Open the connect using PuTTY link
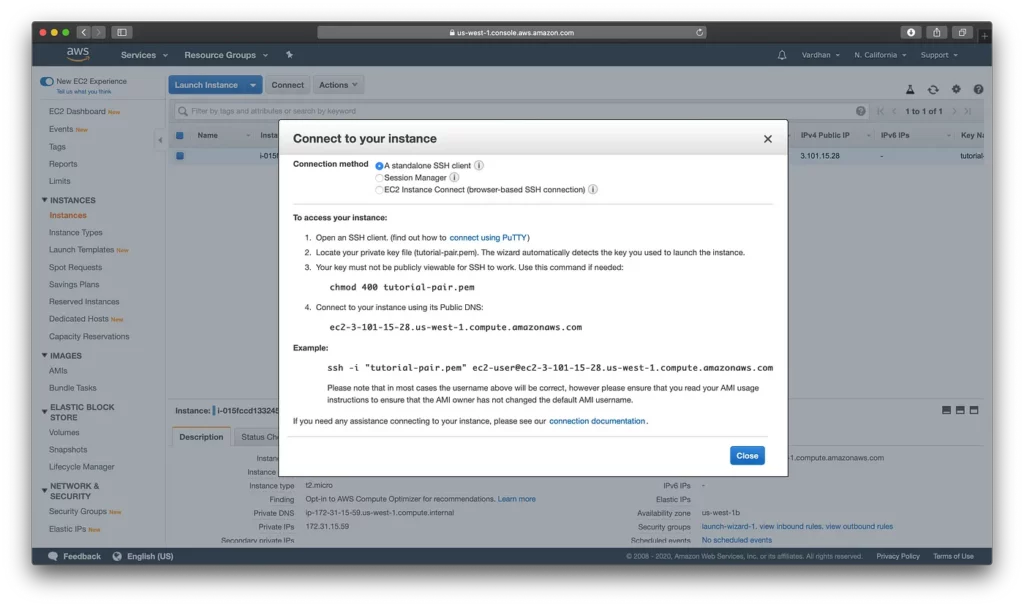The width and height of the screenshot is (1024, 607). (x=488, y=238)
